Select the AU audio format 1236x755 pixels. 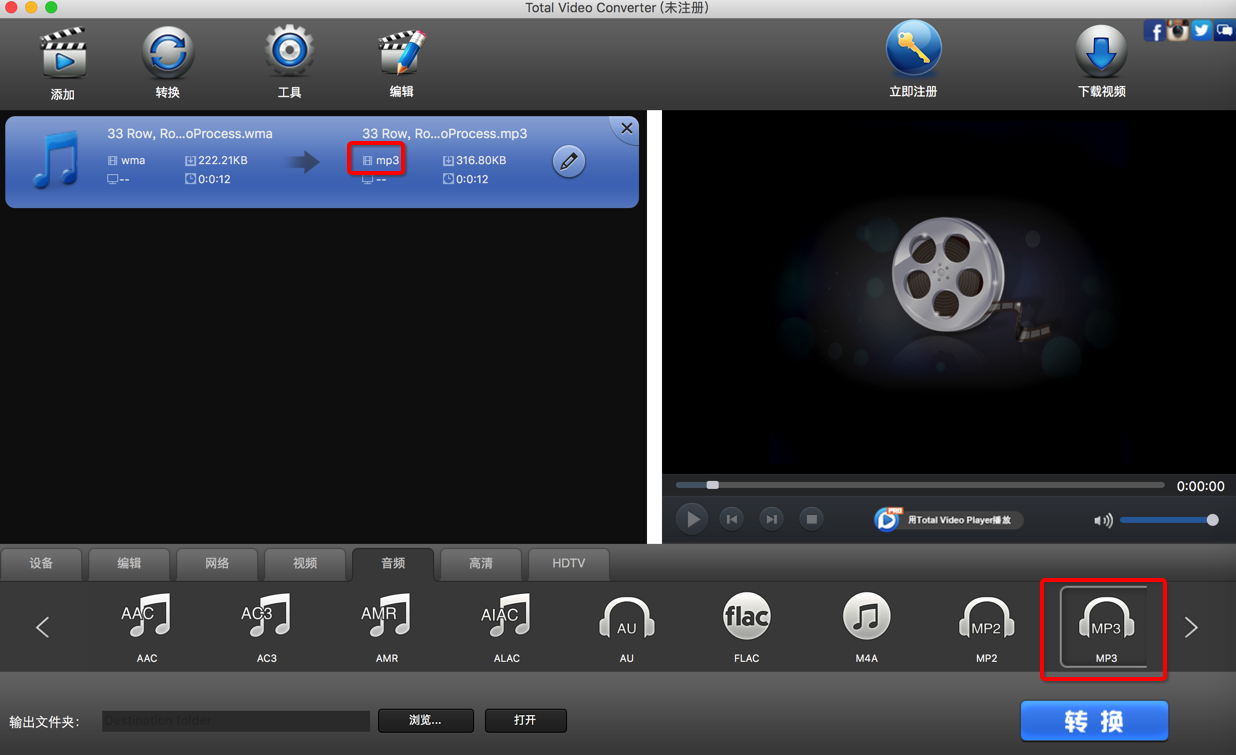pos(627,628)
